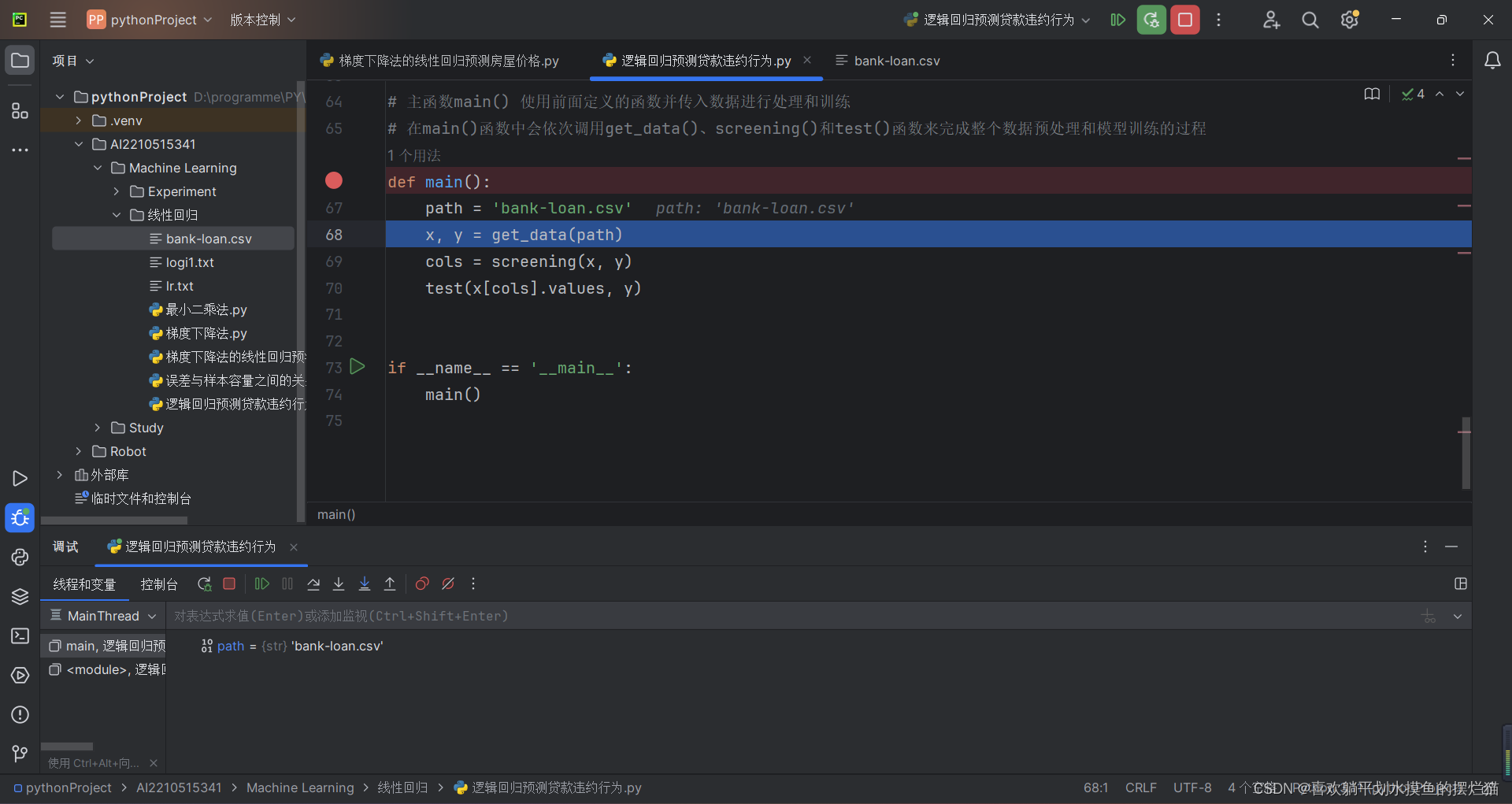Resume Program icon in debug panel toolbar
1512x804 pixels.
(x=262, y=584)
